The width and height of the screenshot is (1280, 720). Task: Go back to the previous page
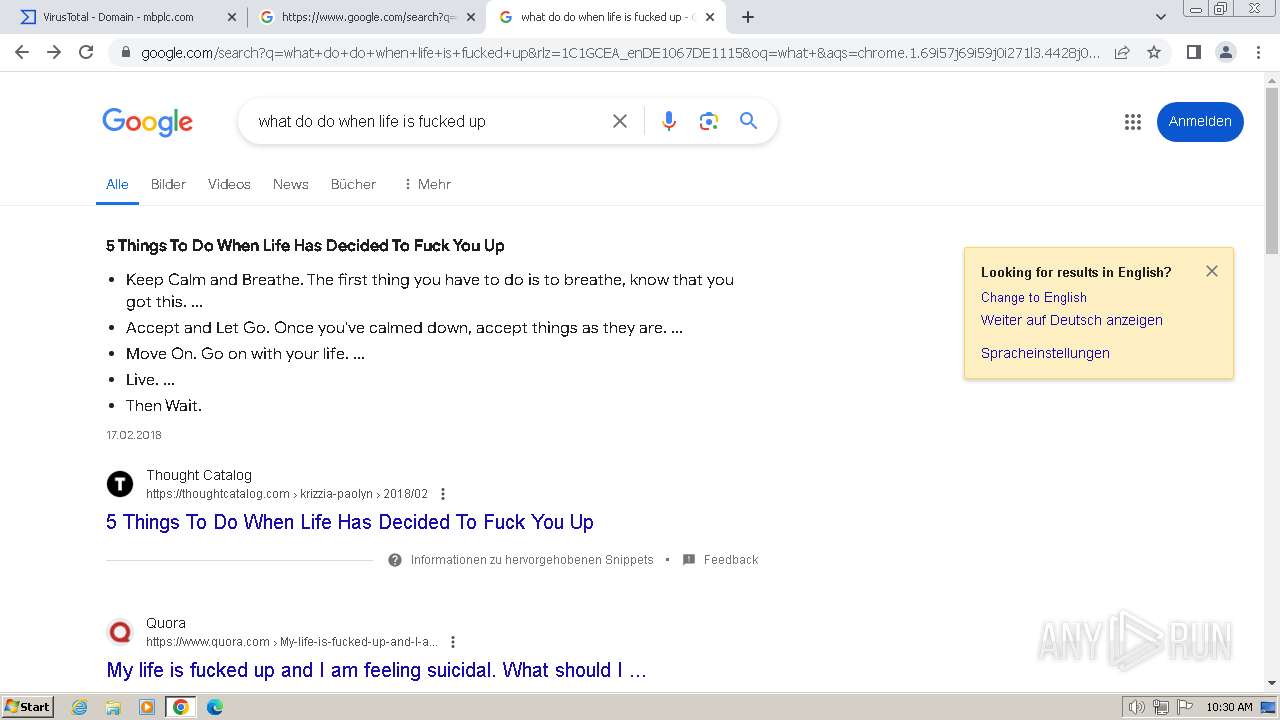pyautogui.click(x=22, y=52)
